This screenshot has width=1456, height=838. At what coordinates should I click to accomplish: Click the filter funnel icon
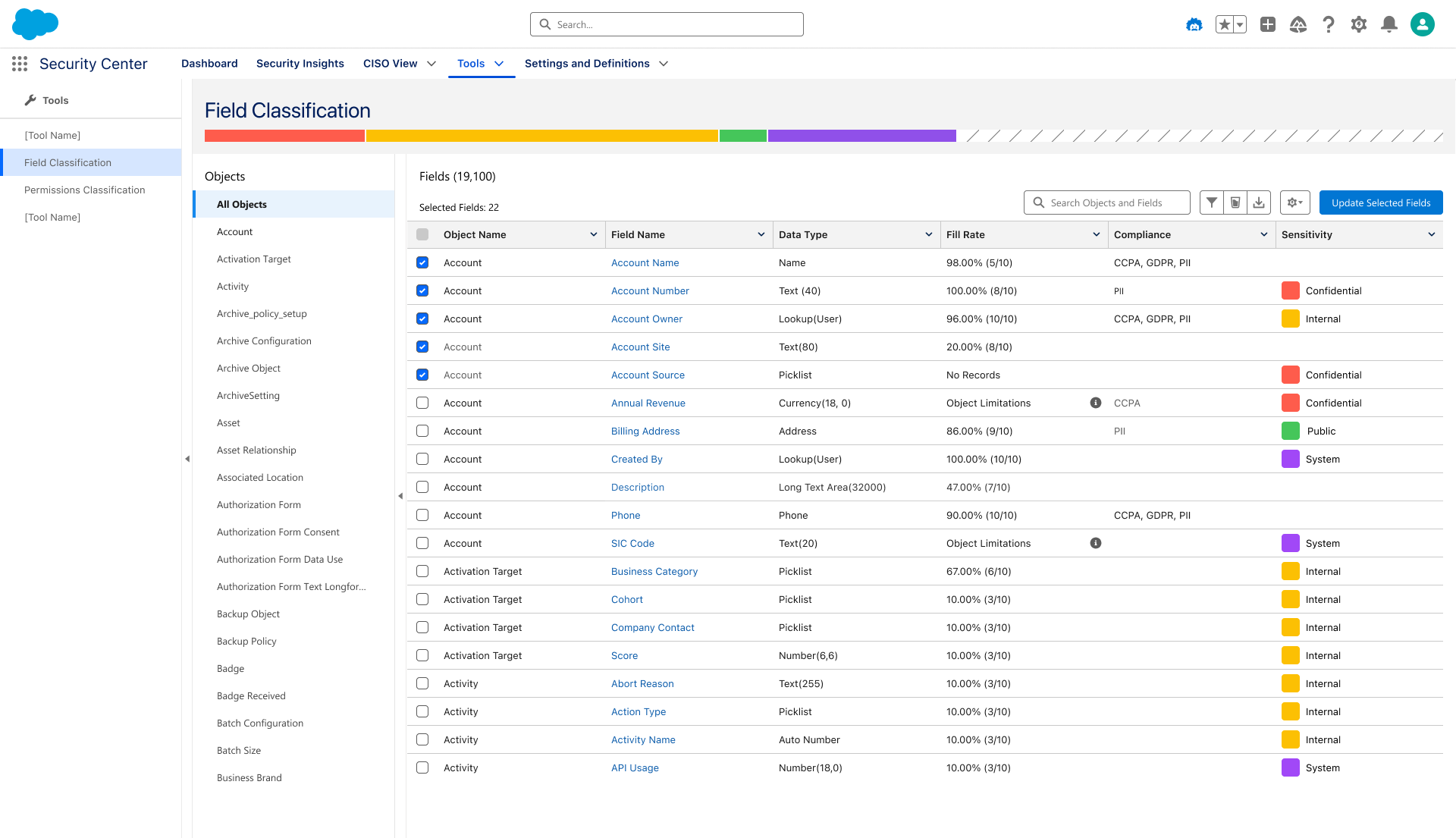point(1212,202)
